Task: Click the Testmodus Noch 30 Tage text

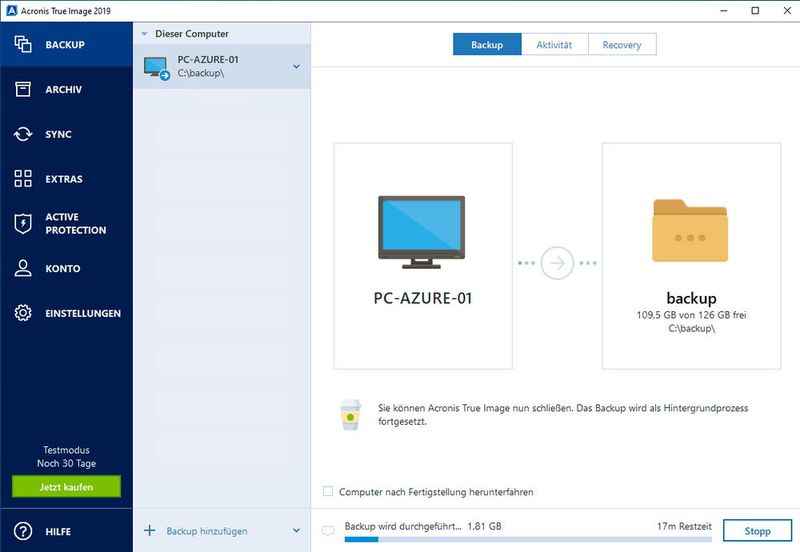Action: [66, 457]
